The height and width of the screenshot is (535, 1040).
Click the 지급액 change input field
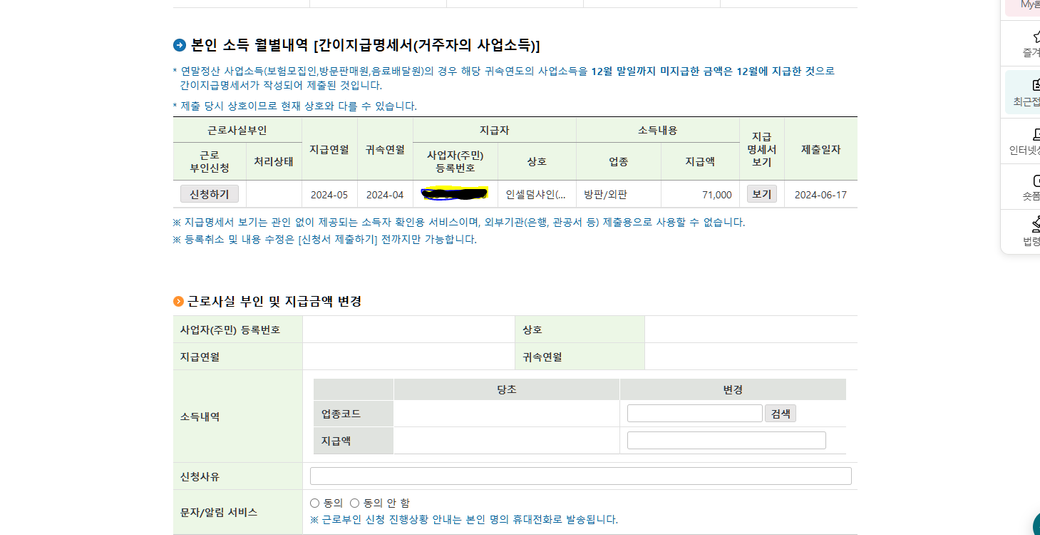(726, 440)
